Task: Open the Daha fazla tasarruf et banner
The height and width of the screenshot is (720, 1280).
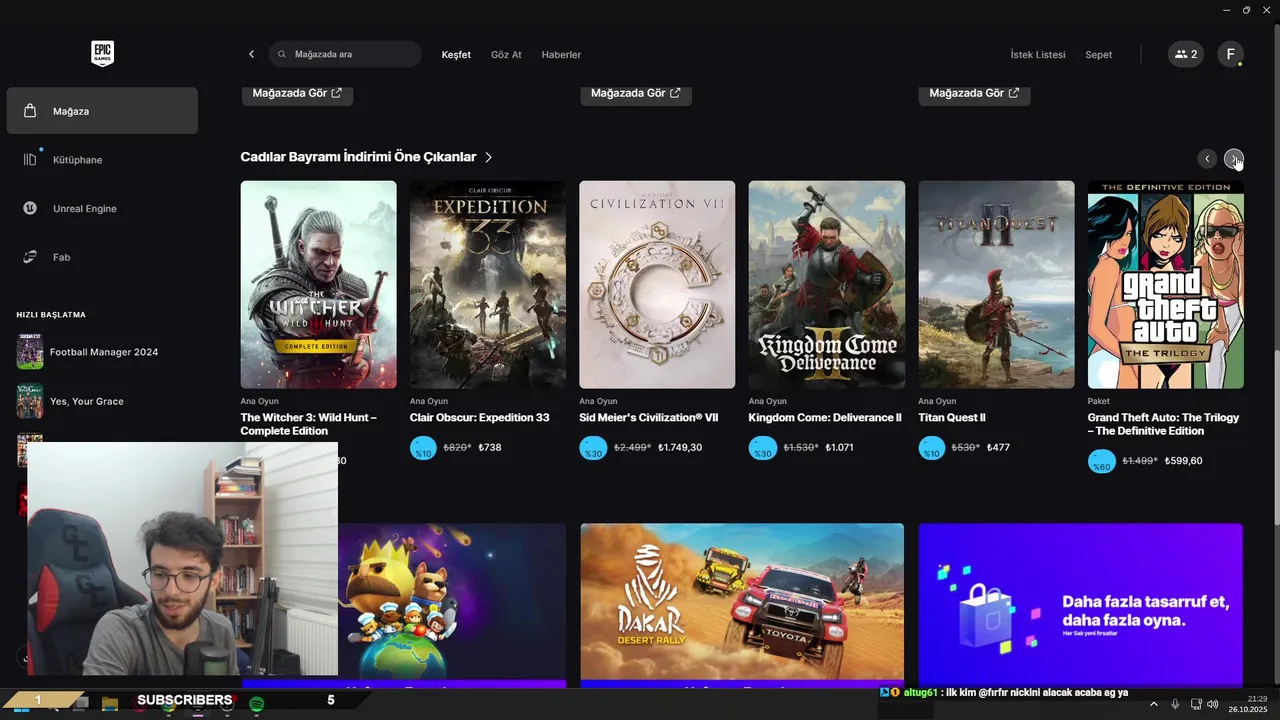Action: 1081,605
